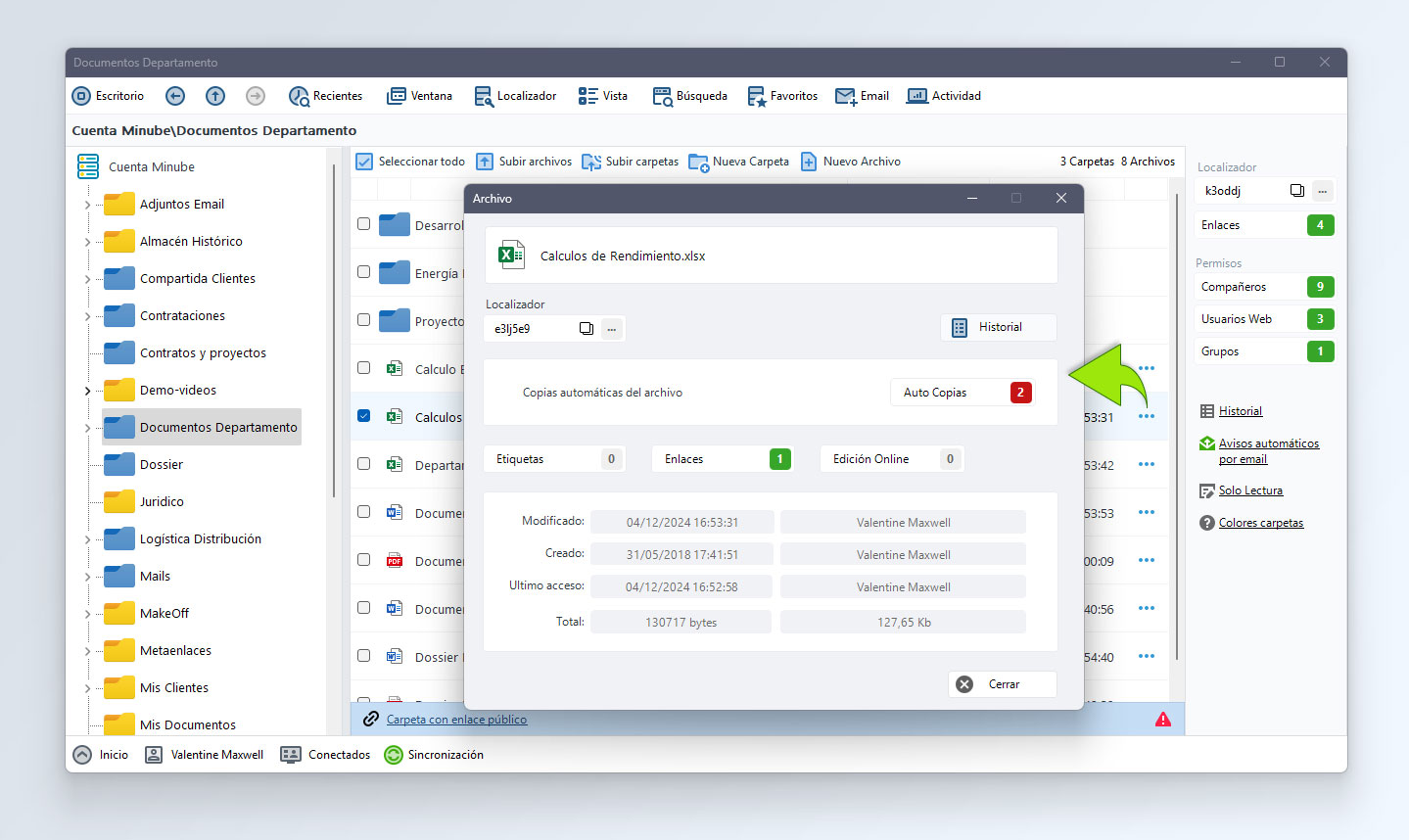Expand the Logística Distribución folder node

(87, 539)
